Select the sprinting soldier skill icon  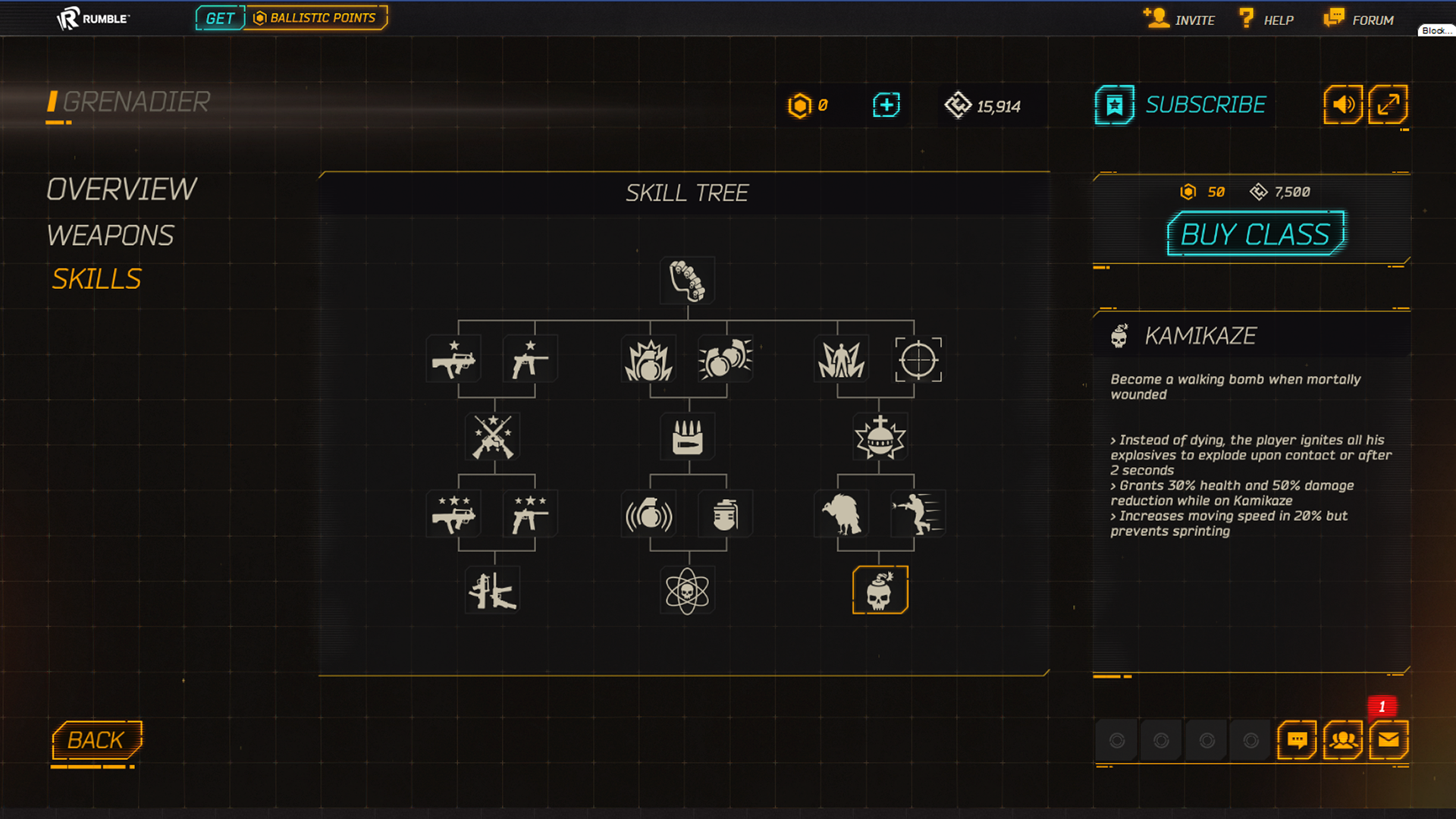[918, 514]
